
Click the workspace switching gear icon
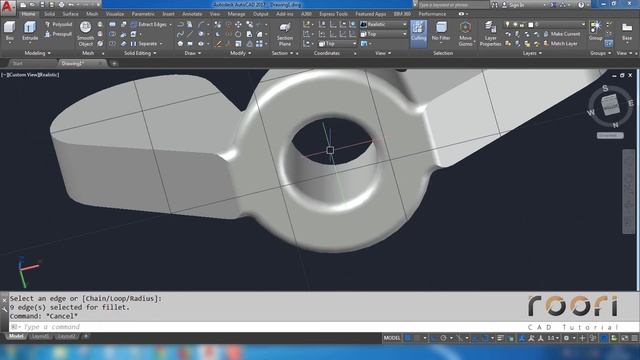(566, 338)
